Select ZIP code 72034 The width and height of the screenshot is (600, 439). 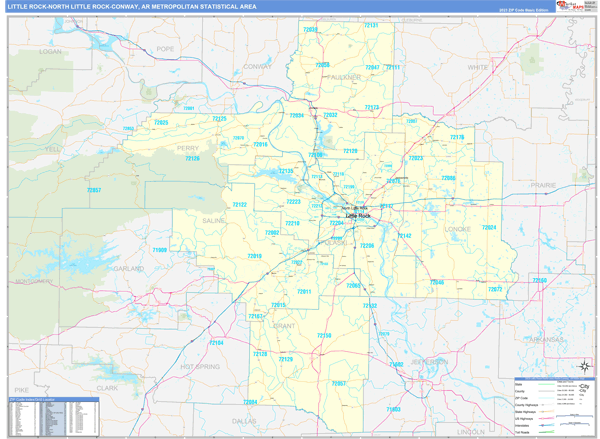[x=297, y=115]
